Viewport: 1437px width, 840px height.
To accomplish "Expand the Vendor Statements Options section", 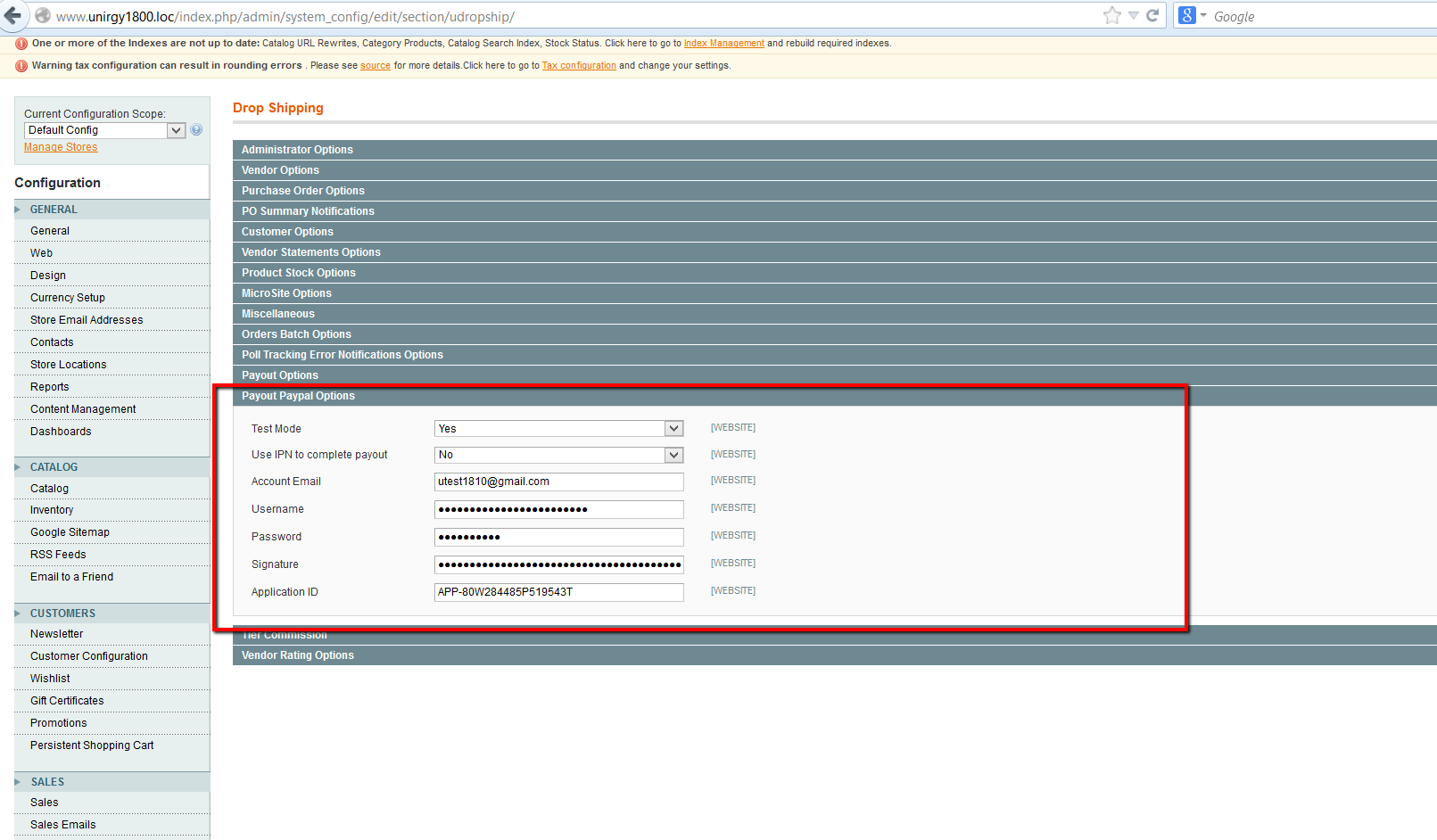I will (835, 252).
